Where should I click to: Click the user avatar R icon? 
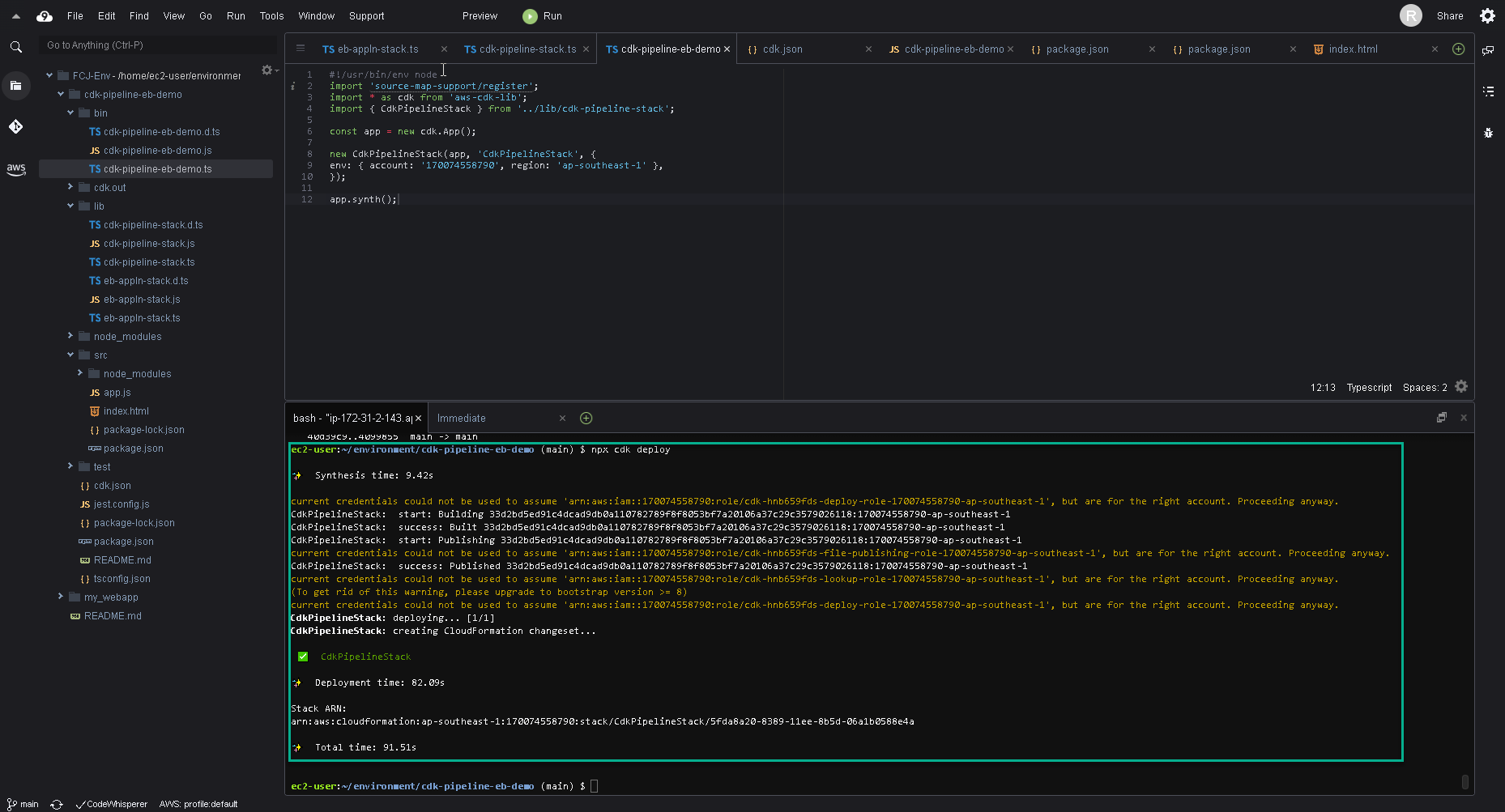1411,15
